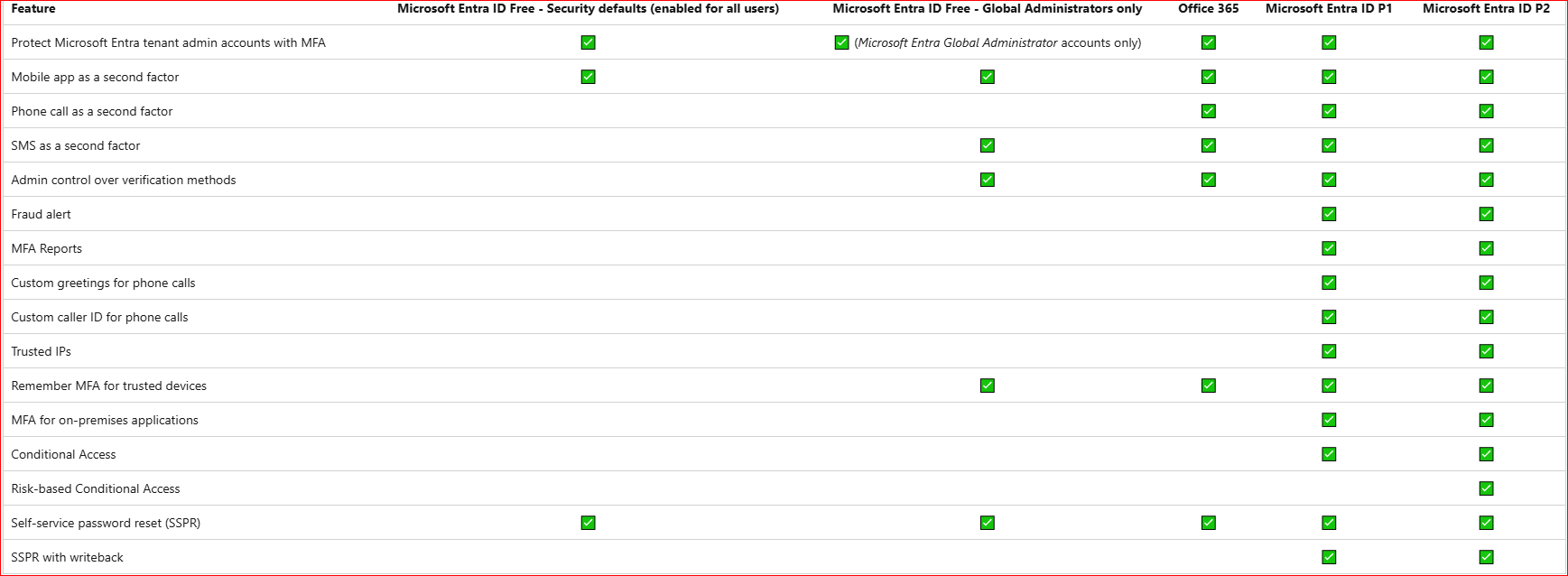This screenshot has width=1568, height=576.
Task: Select the Admin control over verification methods label
Action: pyautogui.click(x=124, y=180)
